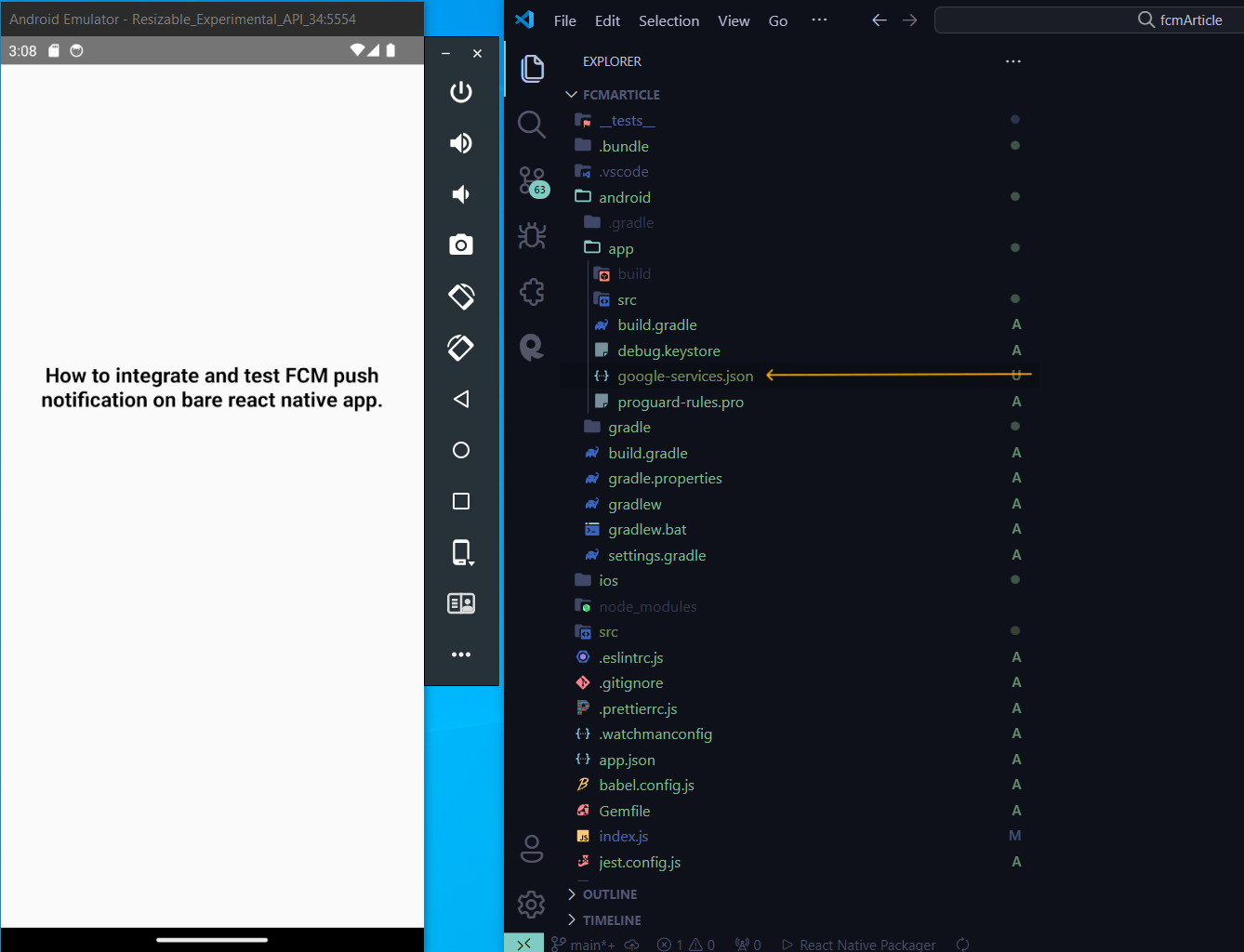Click the main*+ git branch status
The height and width of the screenshot is (952, 1244).
tap(584, 945)
